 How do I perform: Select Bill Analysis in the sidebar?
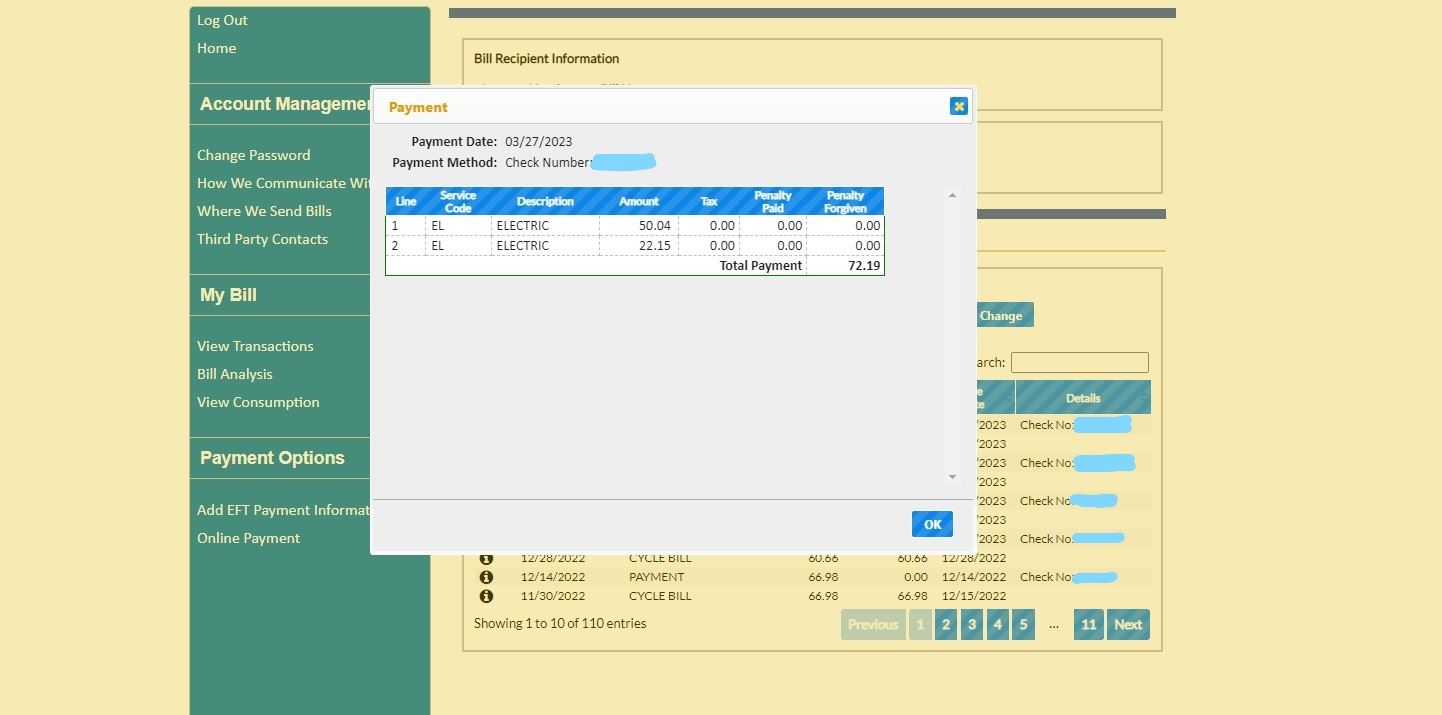coord(234,373)
